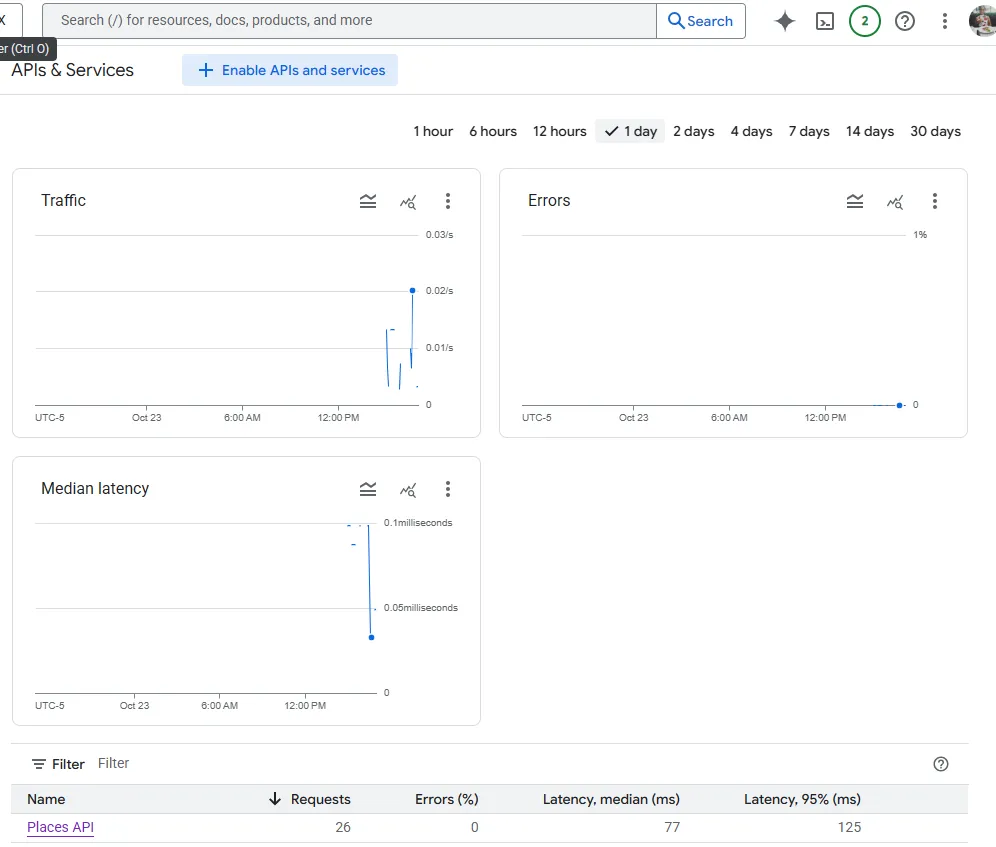The height and width of the screenshot is (847, 996).
Task: Open Cloud Shell terminal icon
Action: point(824,20)
